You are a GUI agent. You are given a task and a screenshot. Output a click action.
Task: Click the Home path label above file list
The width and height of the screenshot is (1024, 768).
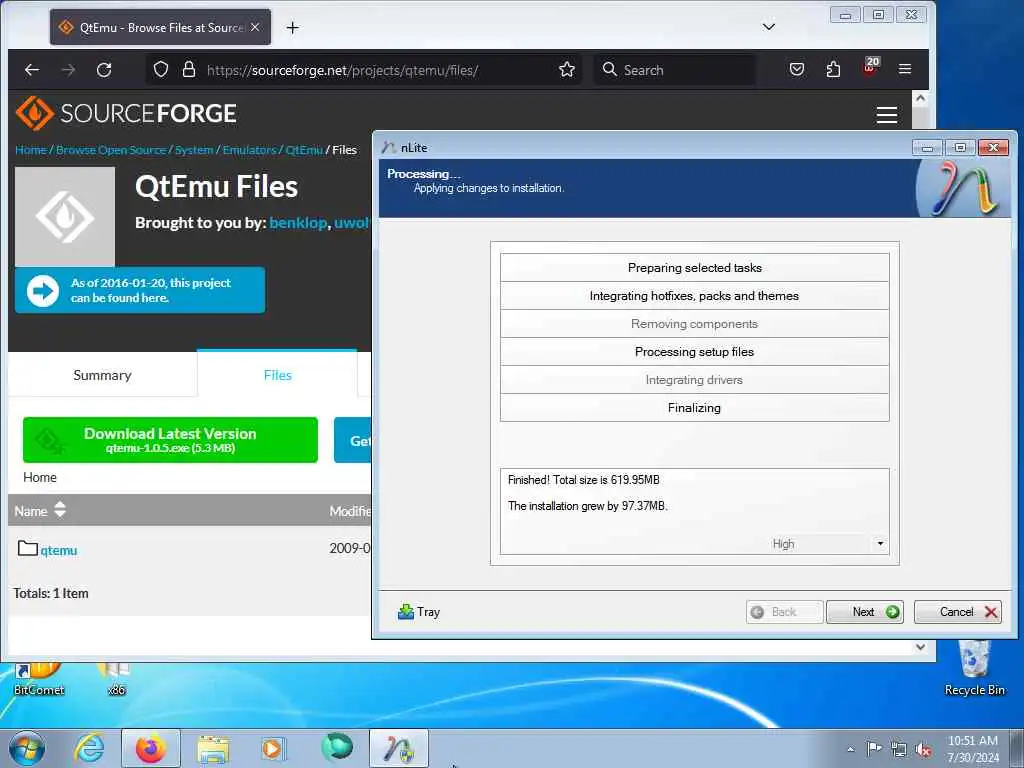click(40, 477)
